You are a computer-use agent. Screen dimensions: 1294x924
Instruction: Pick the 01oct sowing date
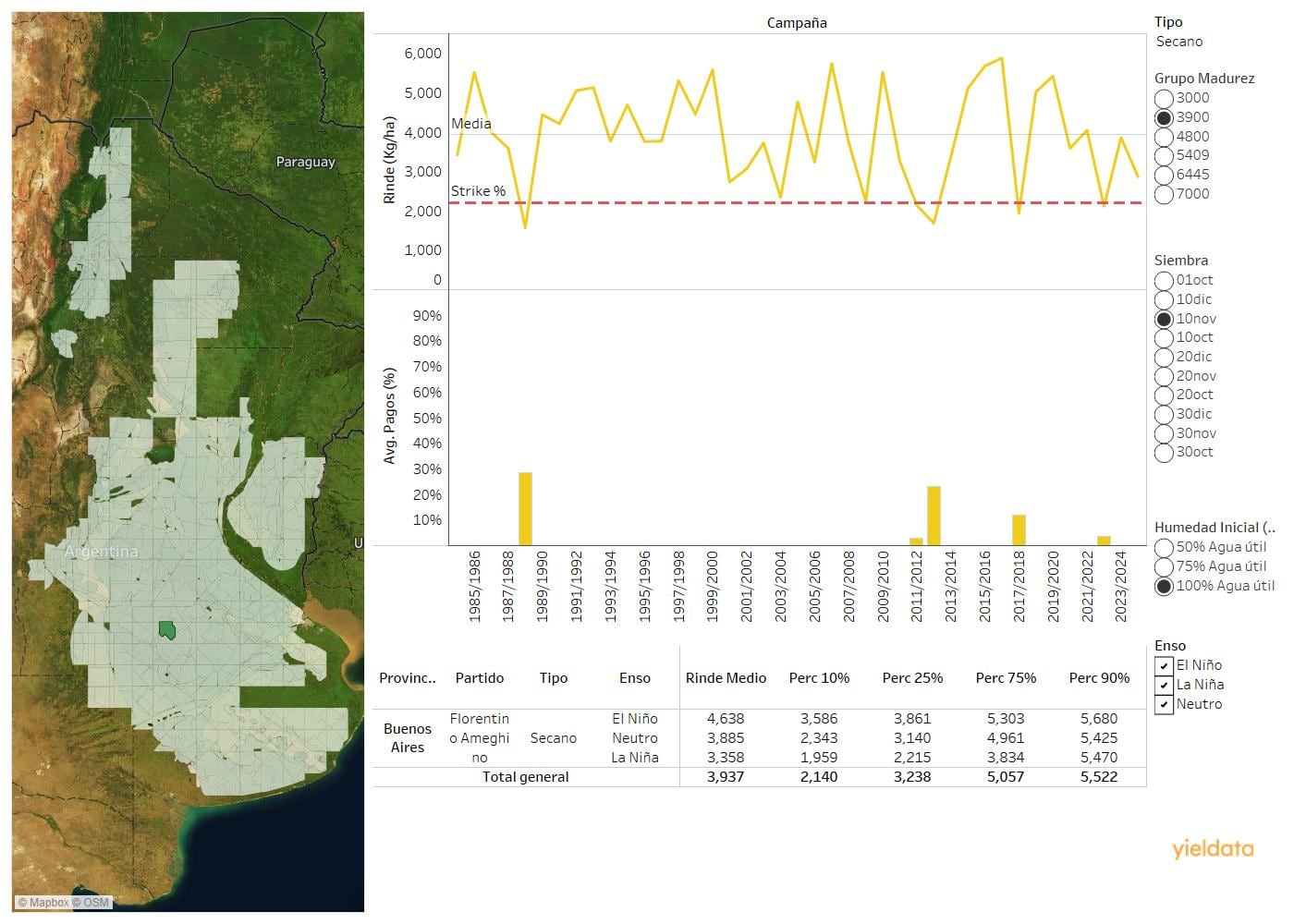click(1165, 280)
